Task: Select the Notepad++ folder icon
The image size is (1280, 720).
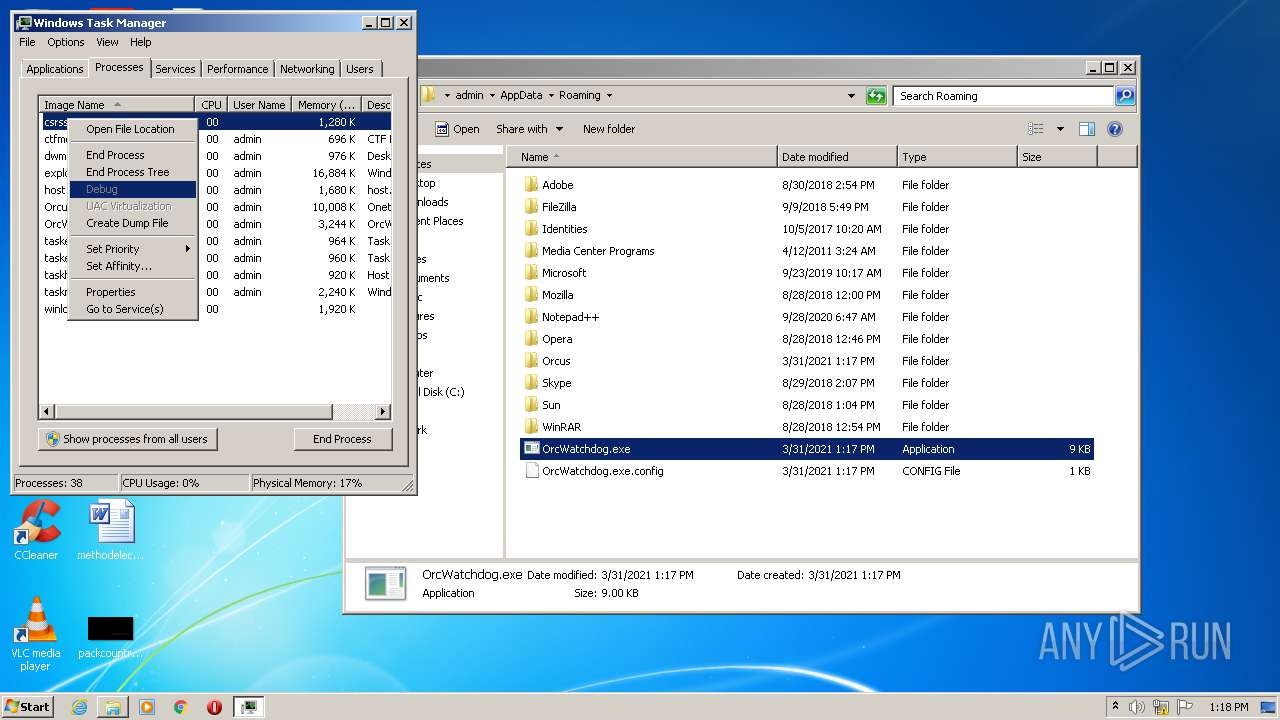Action: point(532,317)
